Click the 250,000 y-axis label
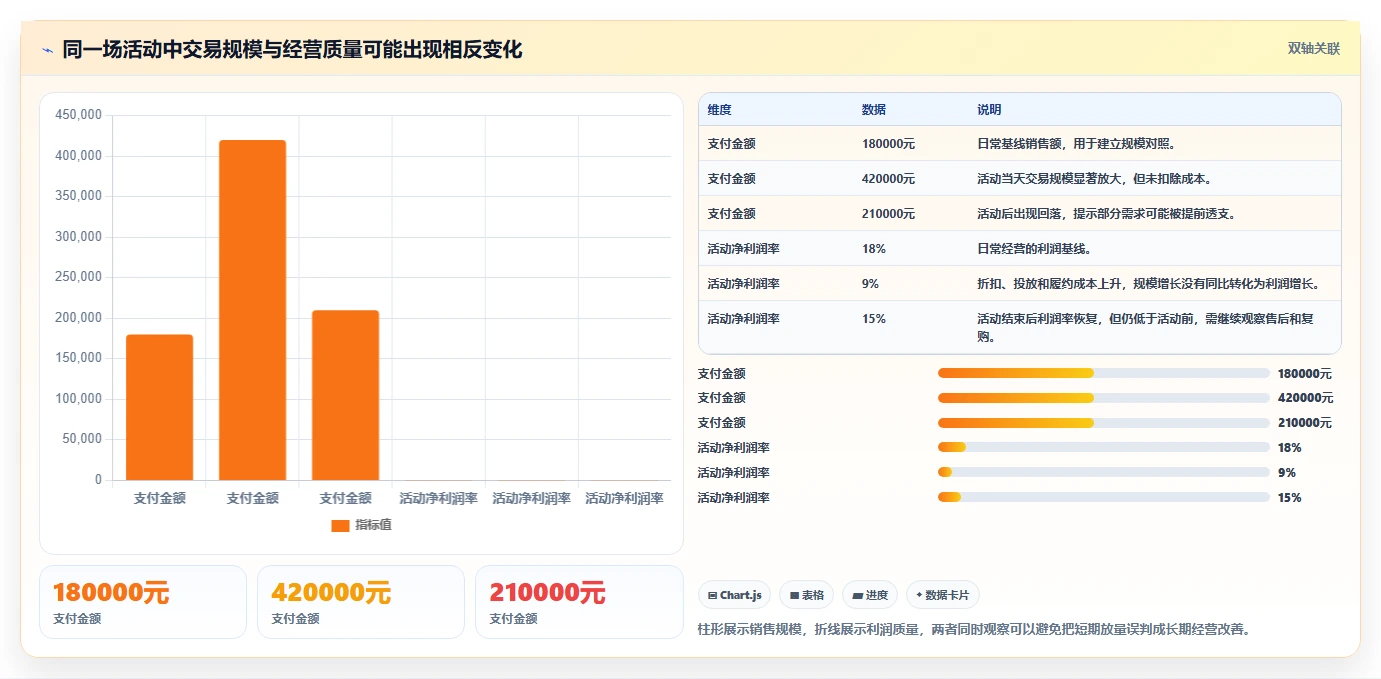 (x=78, y=277)
